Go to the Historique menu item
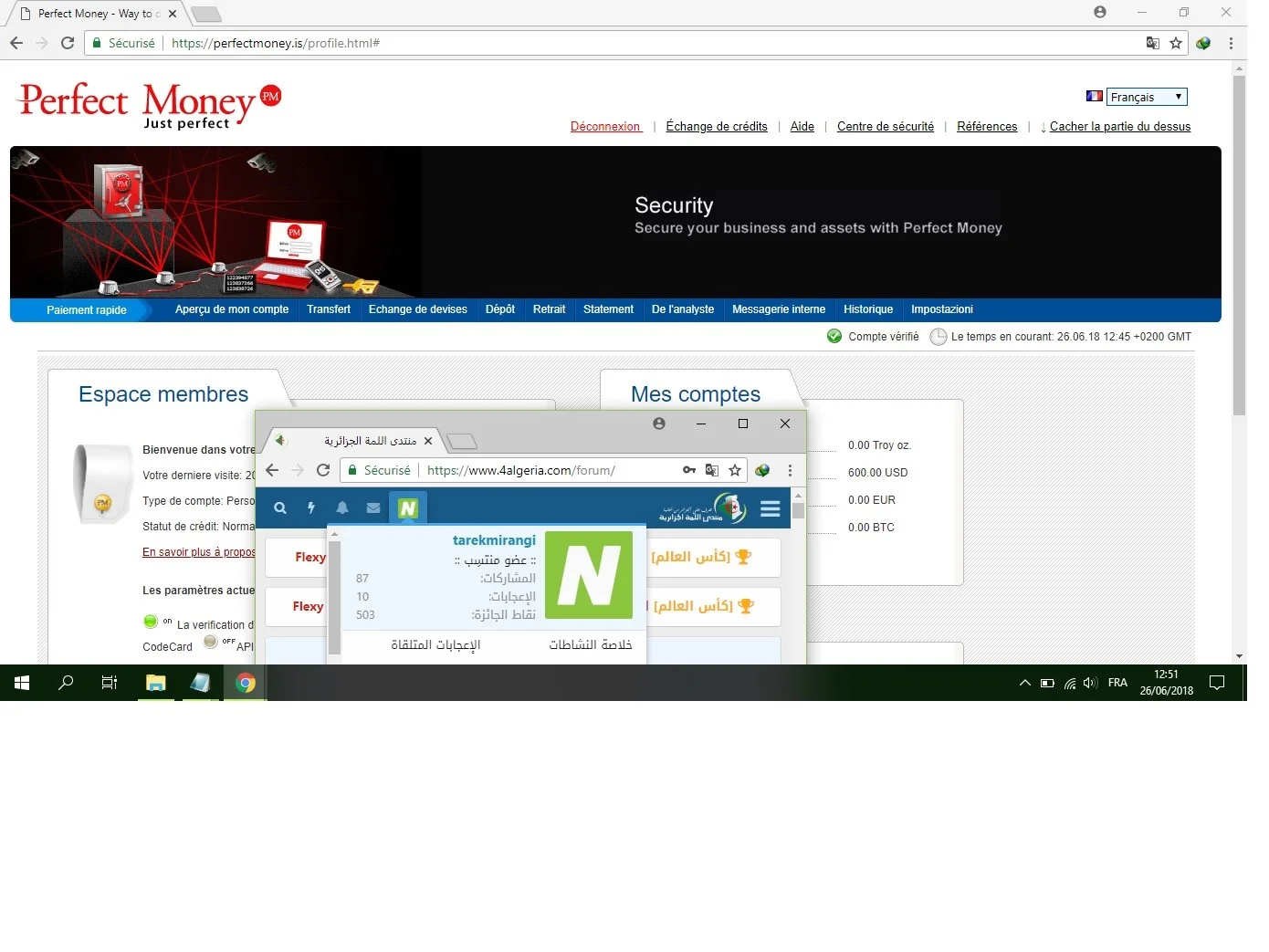This screenshot has height=952, width=1269. 868,309
